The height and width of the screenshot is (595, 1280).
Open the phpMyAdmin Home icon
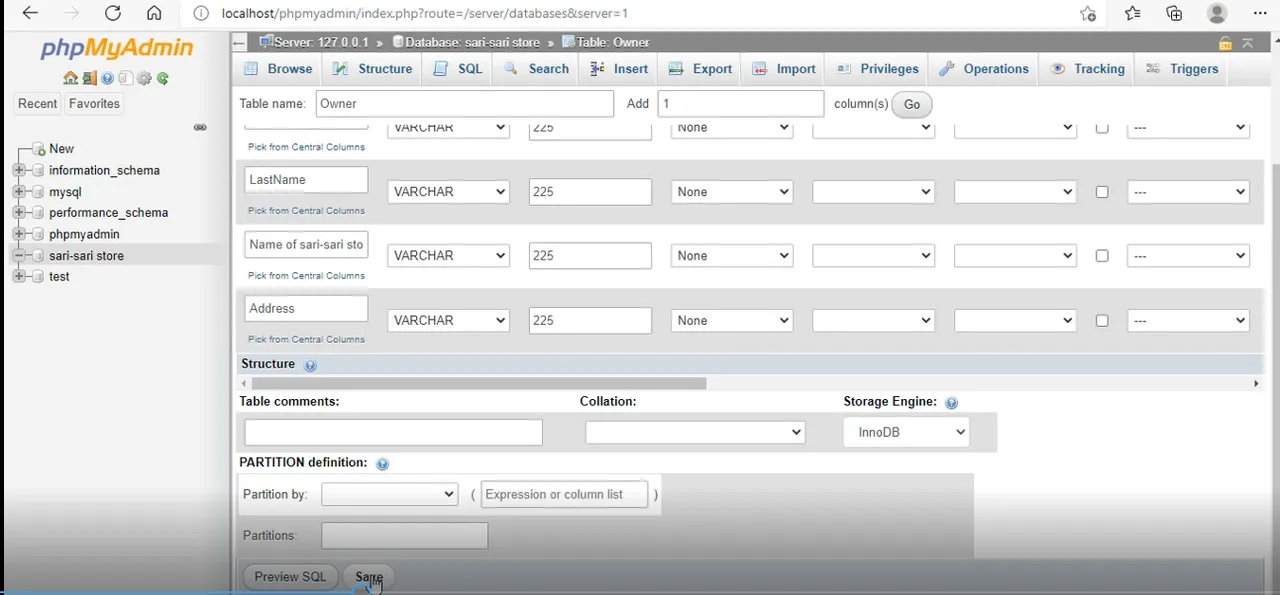tap(70, 78)
